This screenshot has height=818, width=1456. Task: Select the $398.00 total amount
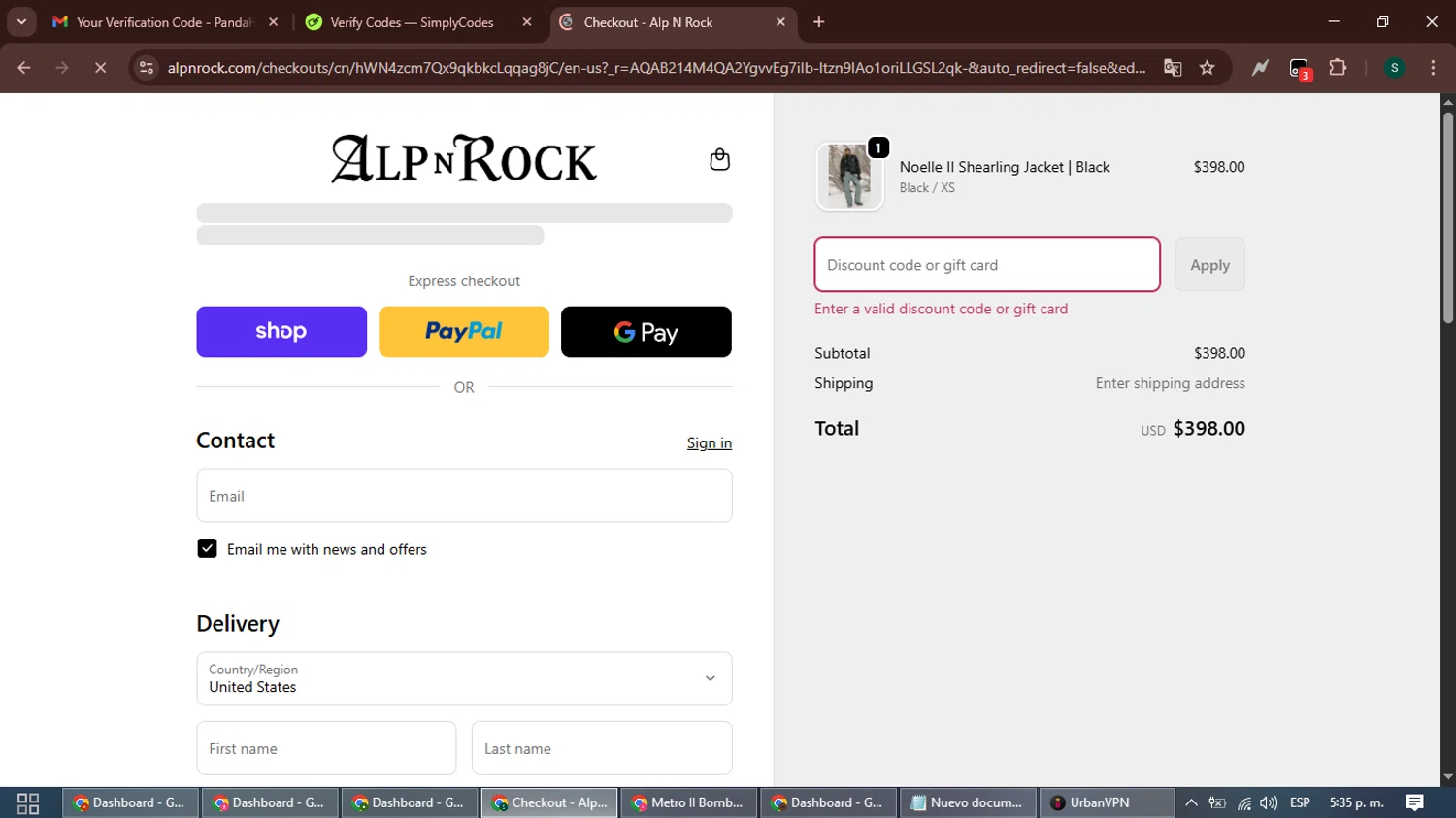click(1208, 429)
